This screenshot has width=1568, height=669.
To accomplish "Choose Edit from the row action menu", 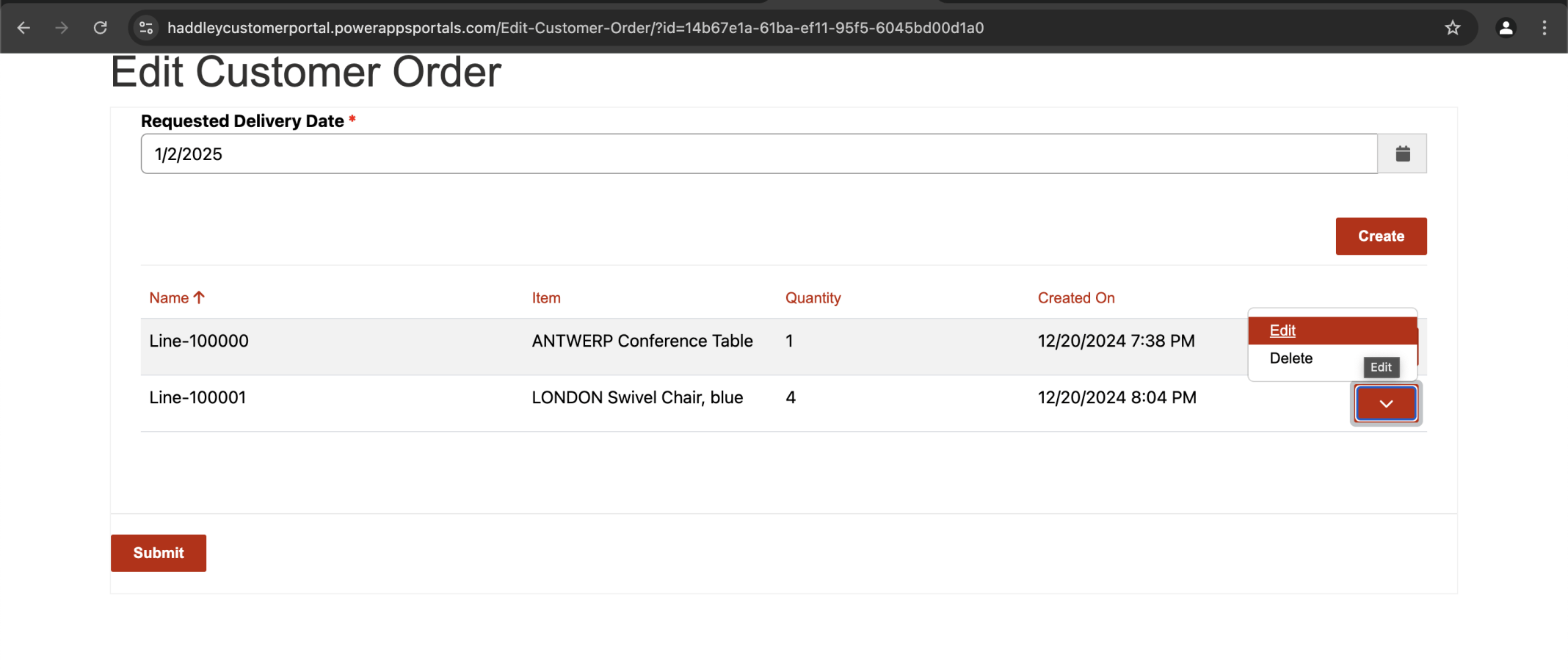I will click(1282, 330).
